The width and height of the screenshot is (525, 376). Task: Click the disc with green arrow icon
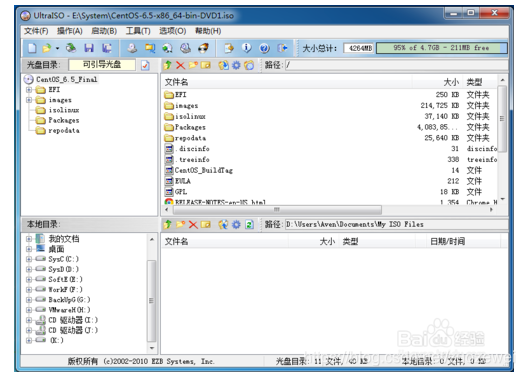click(x=167, y=48)
